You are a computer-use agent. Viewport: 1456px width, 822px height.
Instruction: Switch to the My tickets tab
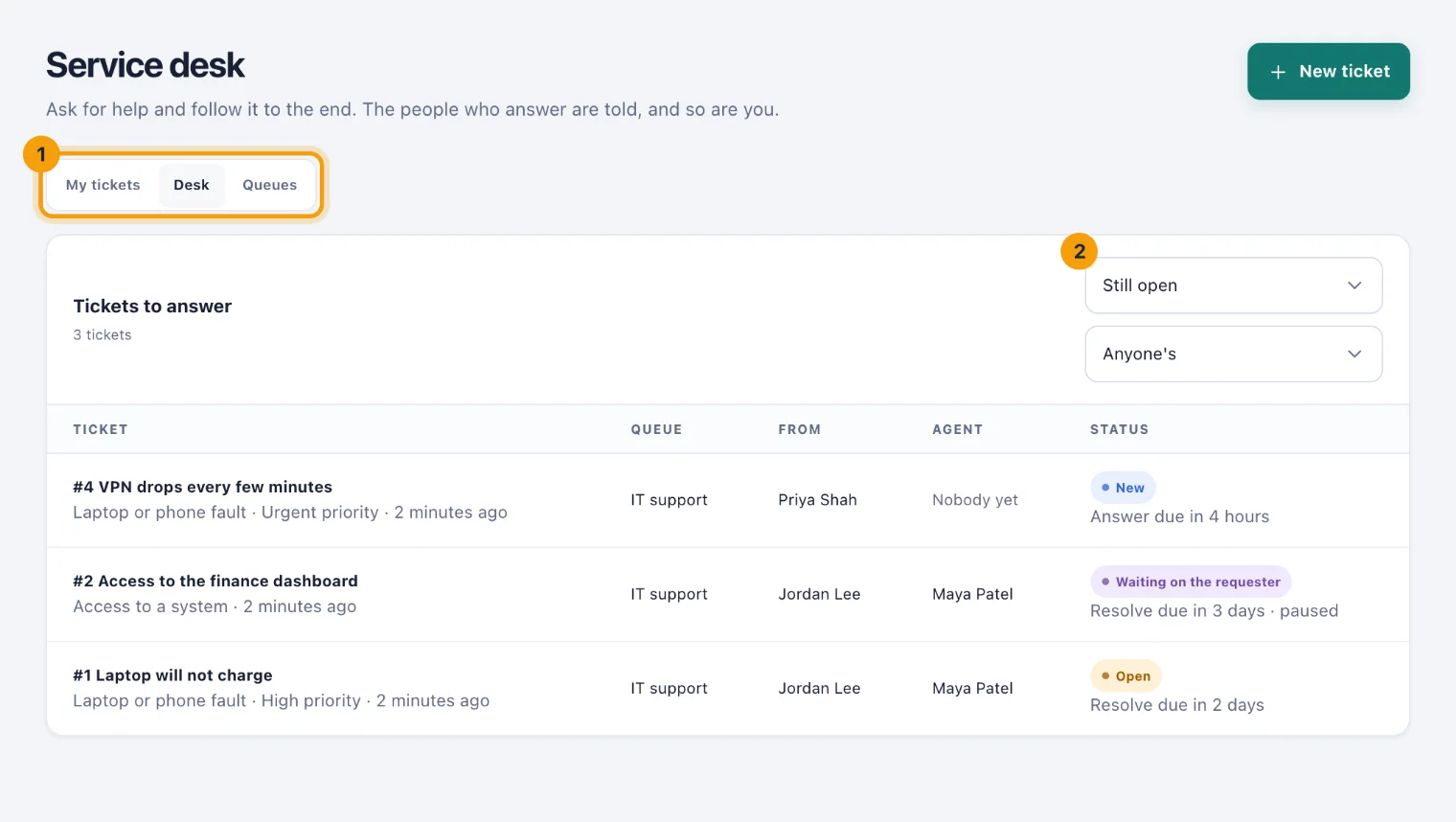(x=102, y=185)
